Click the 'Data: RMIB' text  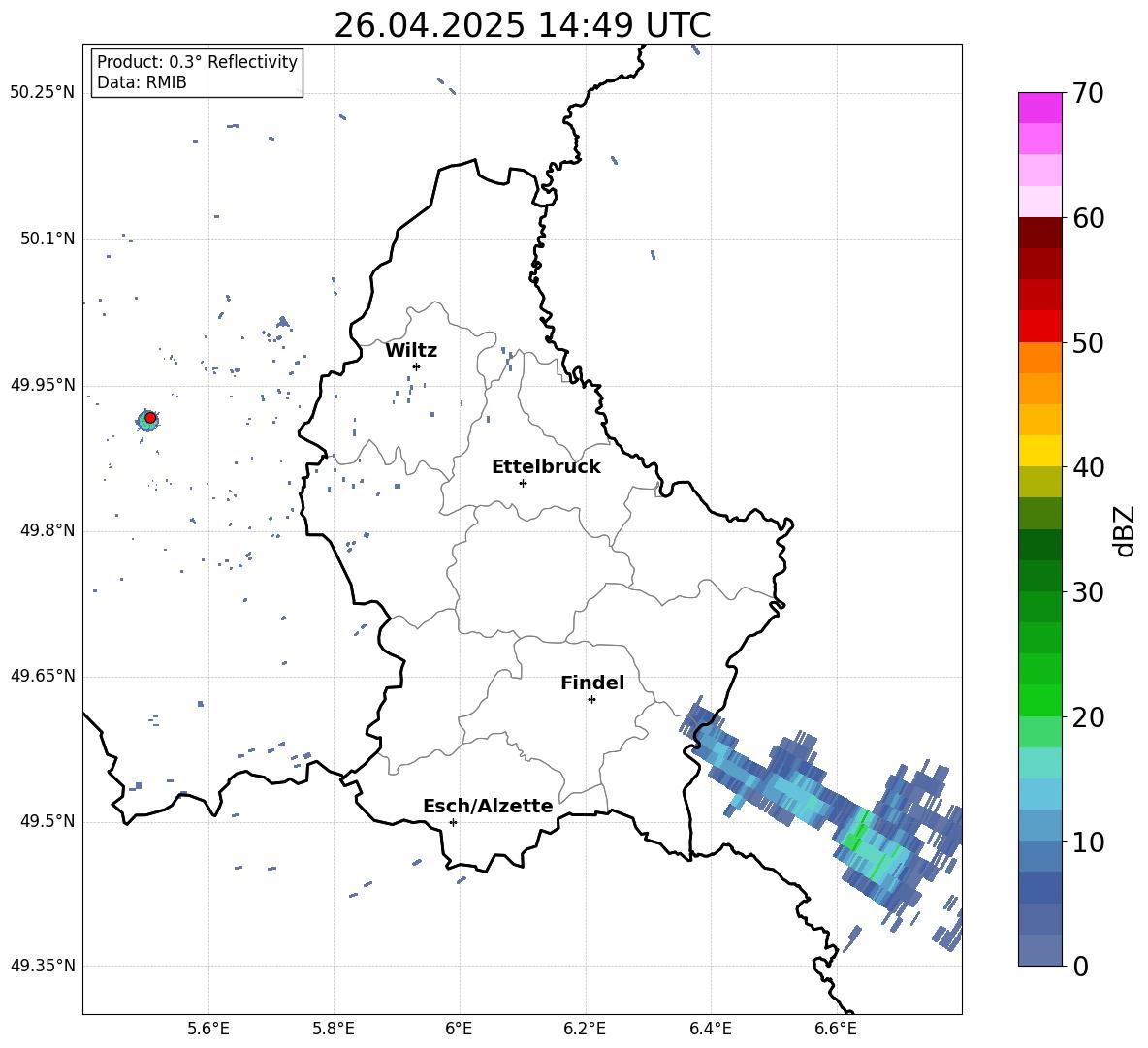pyautogui.click(x=142, y=82)
